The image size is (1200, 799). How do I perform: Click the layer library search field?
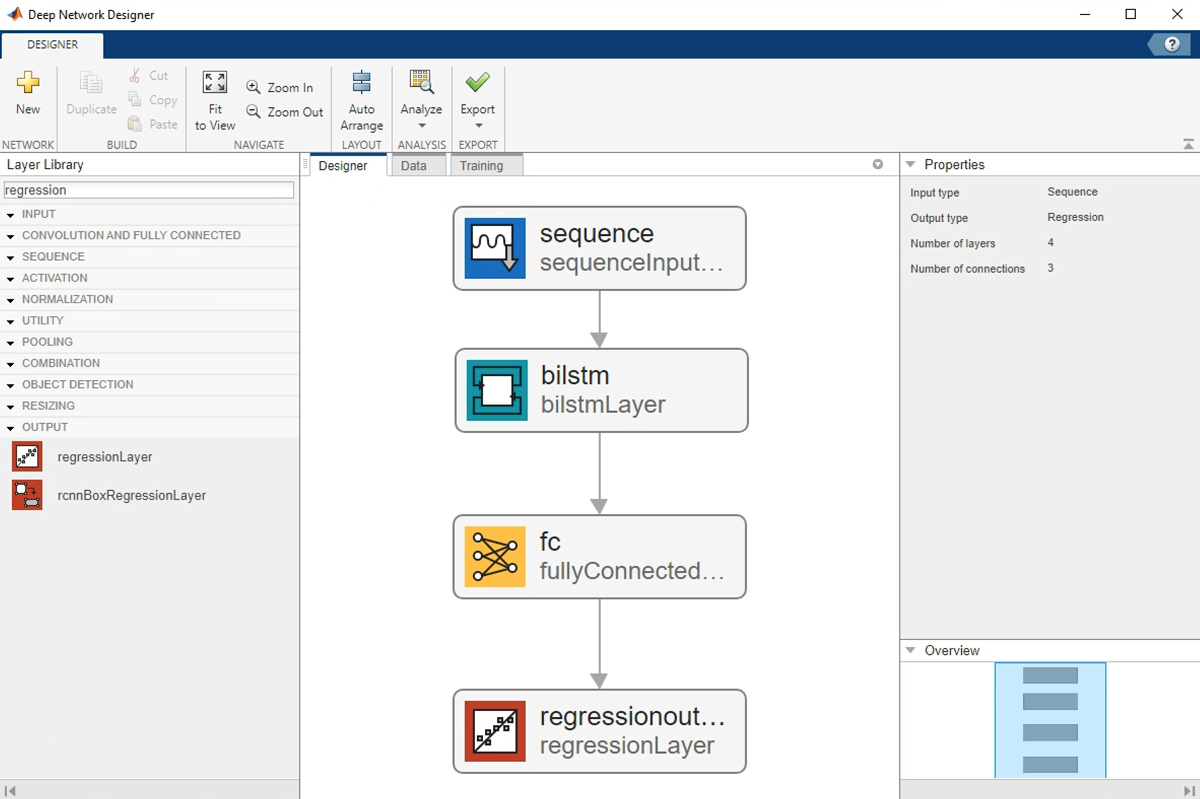(149, 190)
